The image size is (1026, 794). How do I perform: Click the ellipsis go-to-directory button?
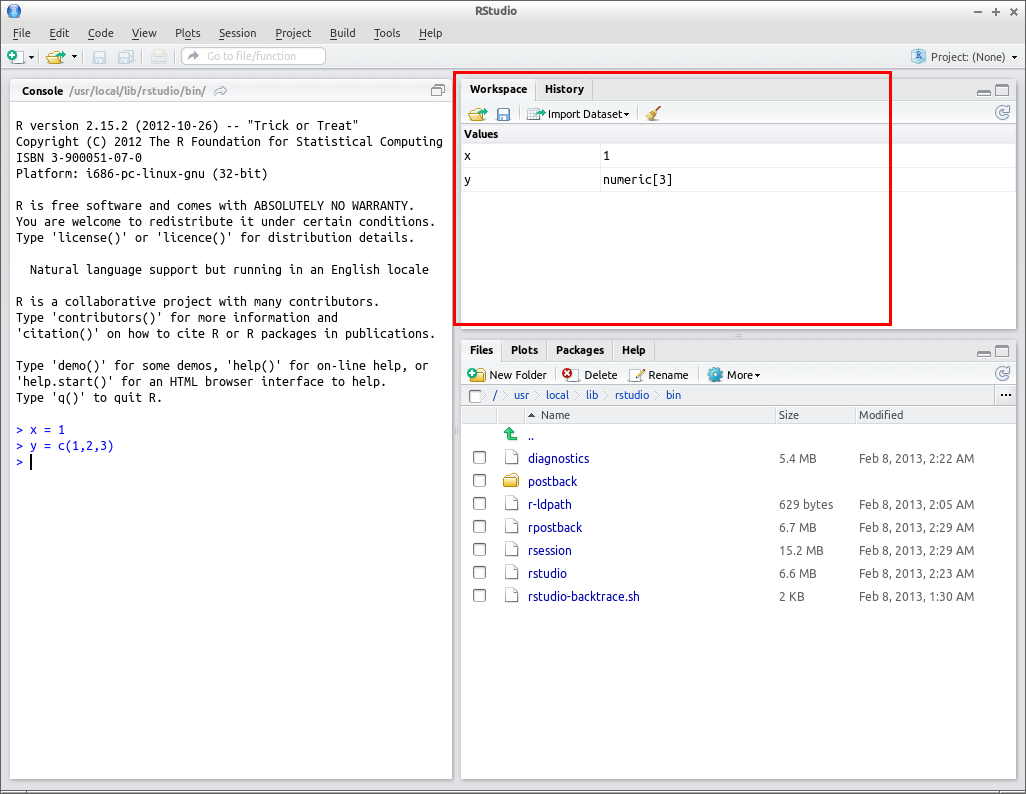tap(1006, 395)
